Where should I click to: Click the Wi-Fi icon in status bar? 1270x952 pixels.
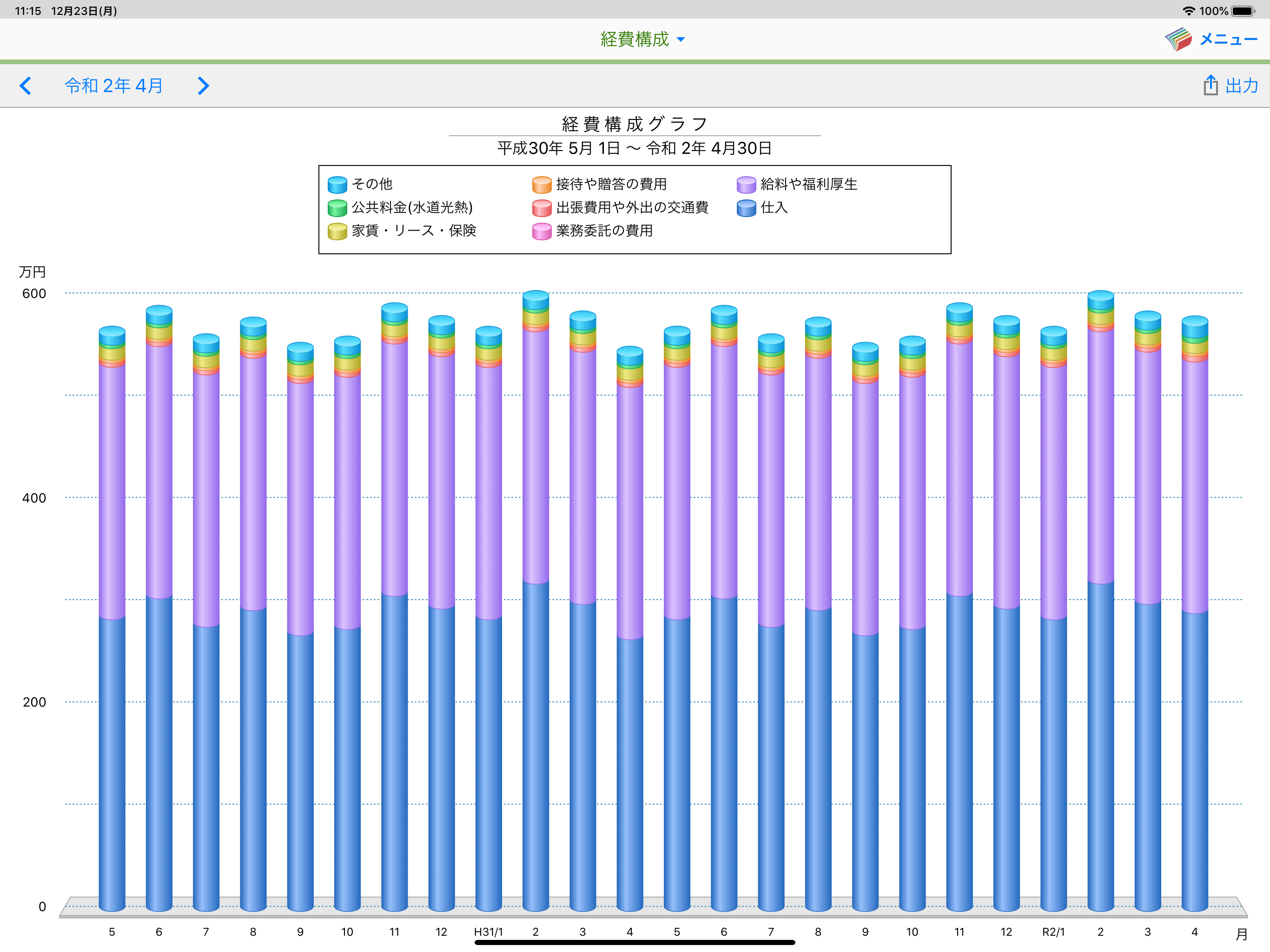(x=1189, y=11)
